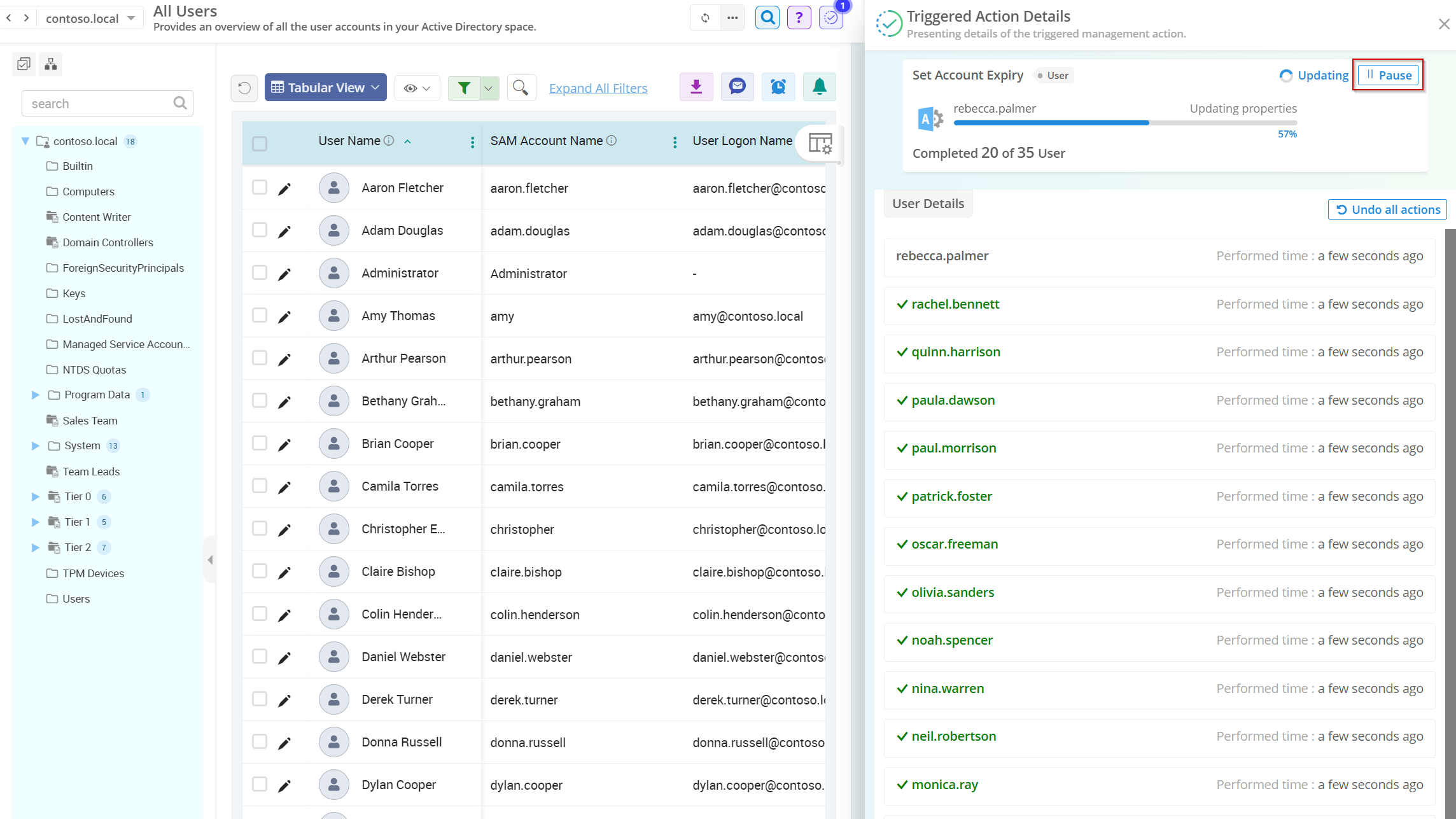Click the refresh icon in top header
Viewport: 1456px width, 819px height.
[x=705, y=18]
